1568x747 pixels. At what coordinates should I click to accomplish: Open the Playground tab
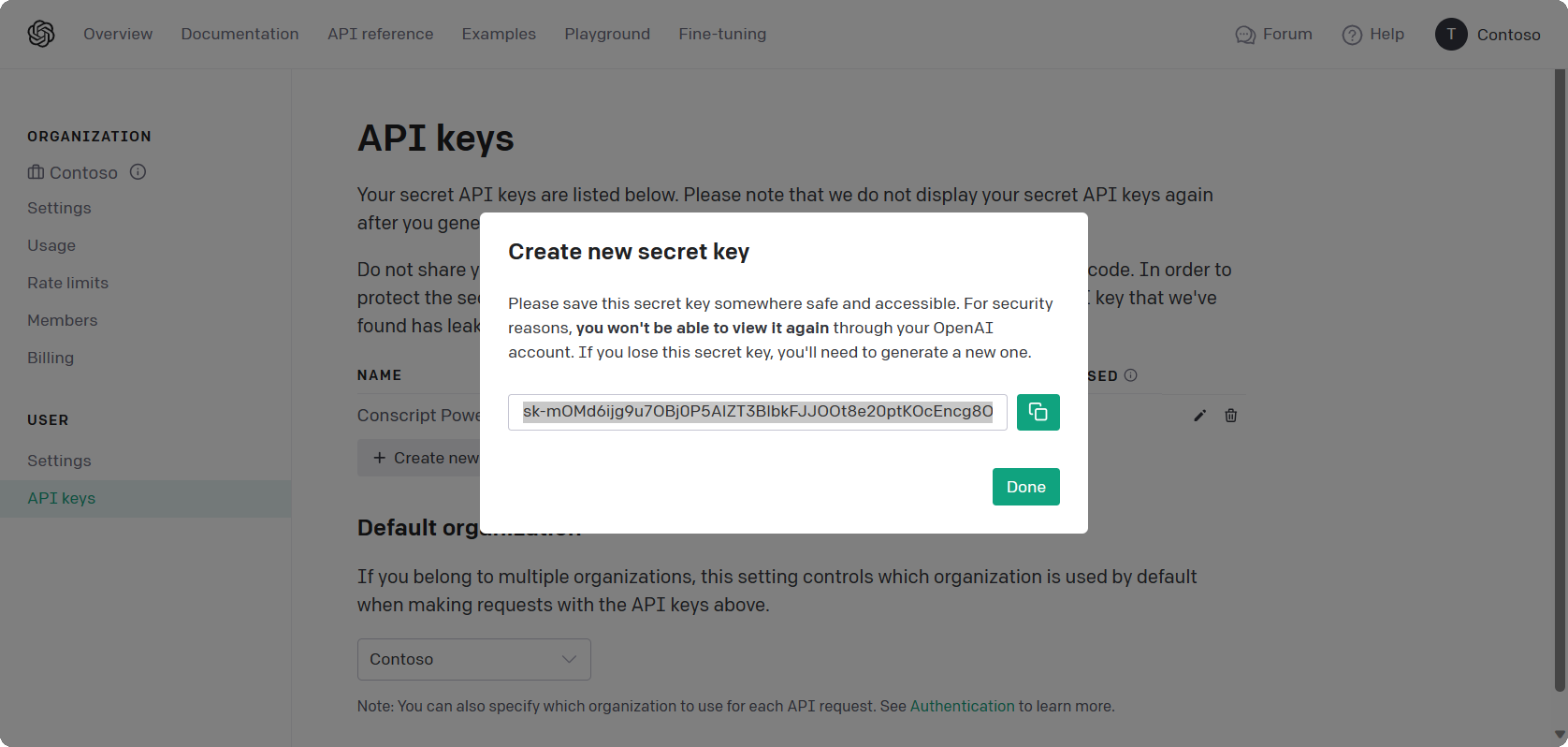coord(607,34)
